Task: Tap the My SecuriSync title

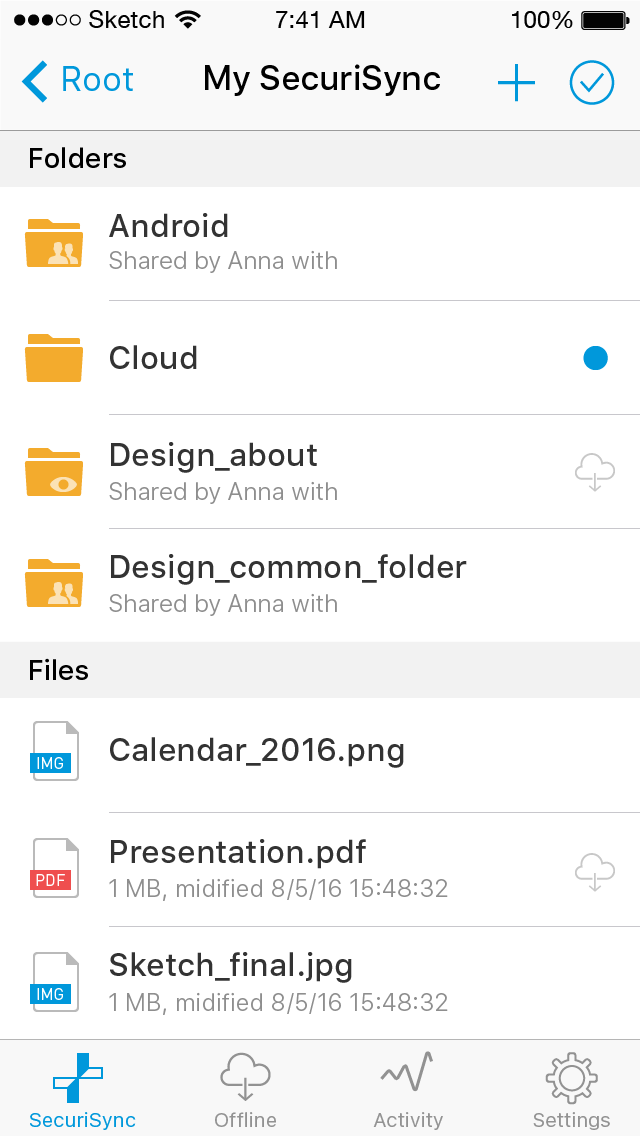Action: tap(321, 80)
